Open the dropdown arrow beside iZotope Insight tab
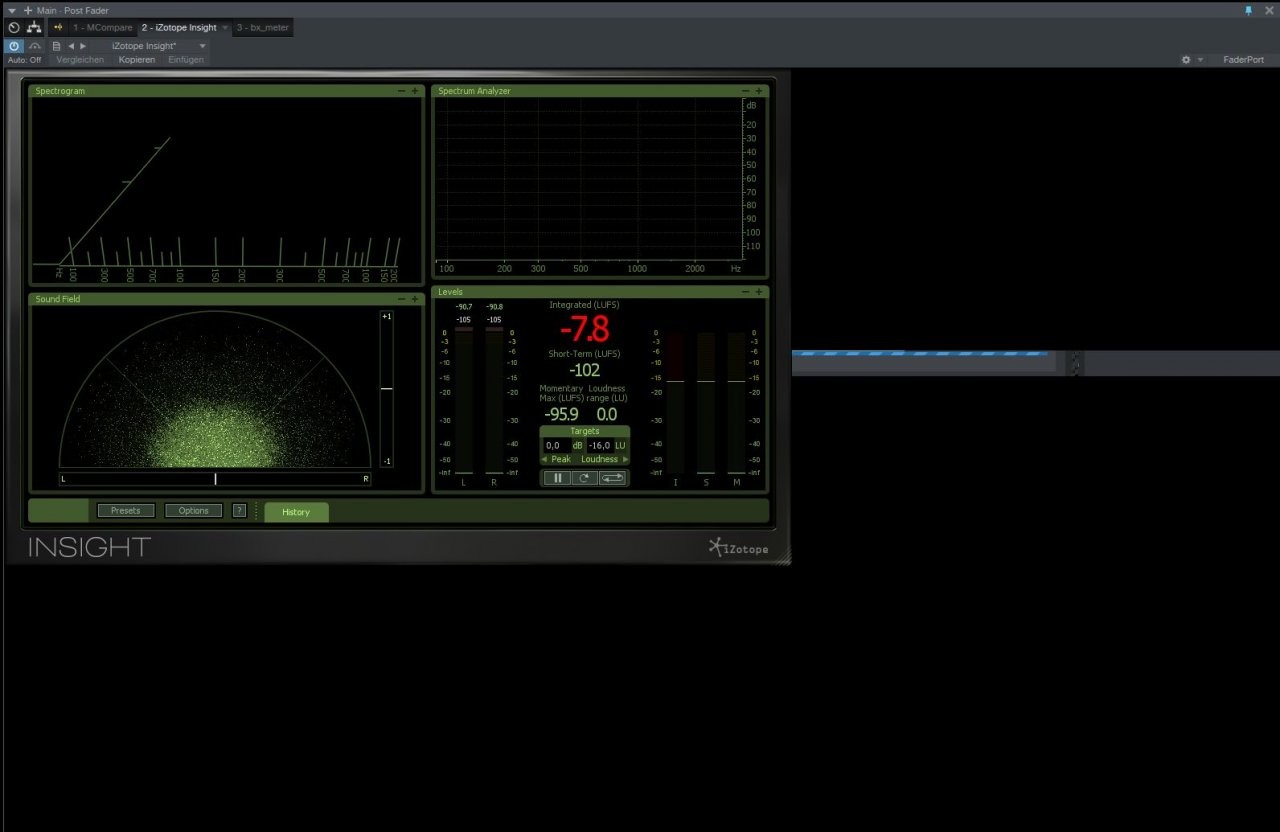 click(x=225, y=28)
